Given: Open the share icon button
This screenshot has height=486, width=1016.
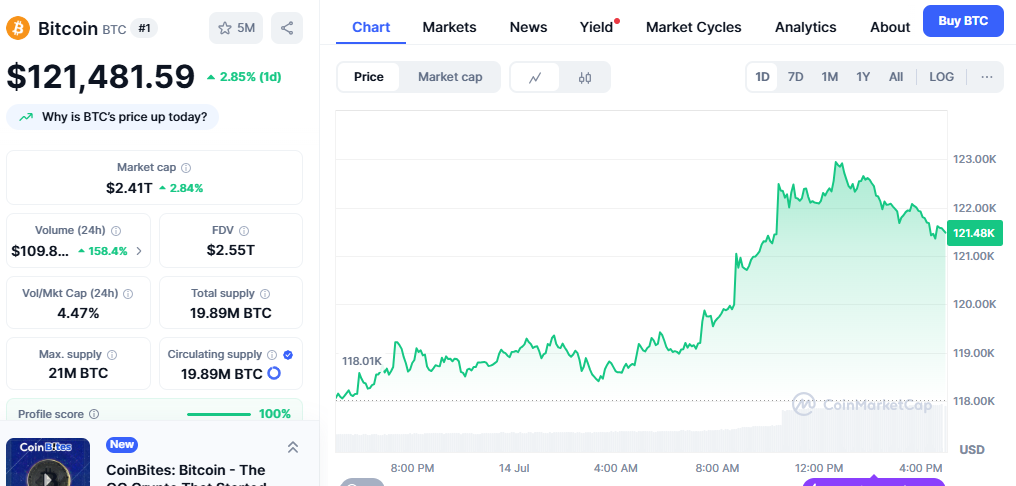Looking at the screenshot, I should [x=286, y=28].
